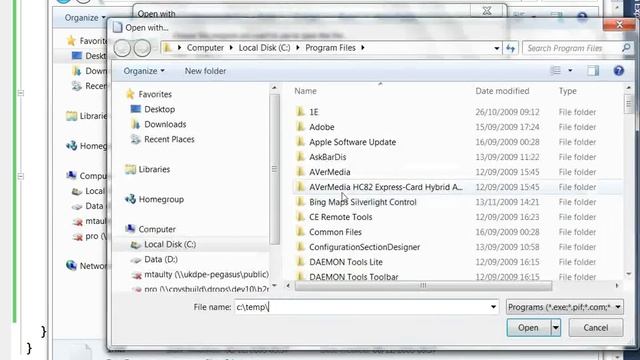Select Bing Maps Silverlight Control folder

point(363,202)
